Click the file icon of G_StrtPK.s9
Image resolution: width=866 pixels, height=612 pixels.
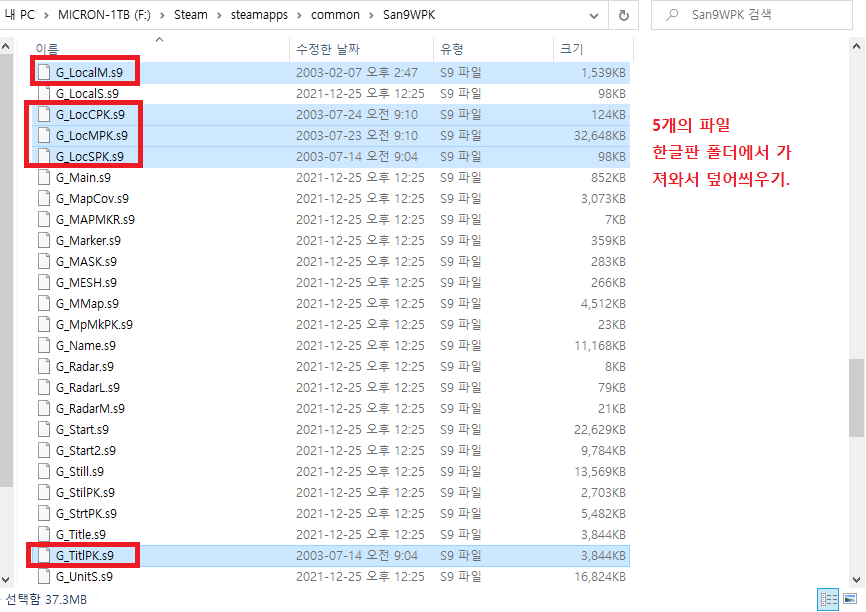(x=44, y=513)
